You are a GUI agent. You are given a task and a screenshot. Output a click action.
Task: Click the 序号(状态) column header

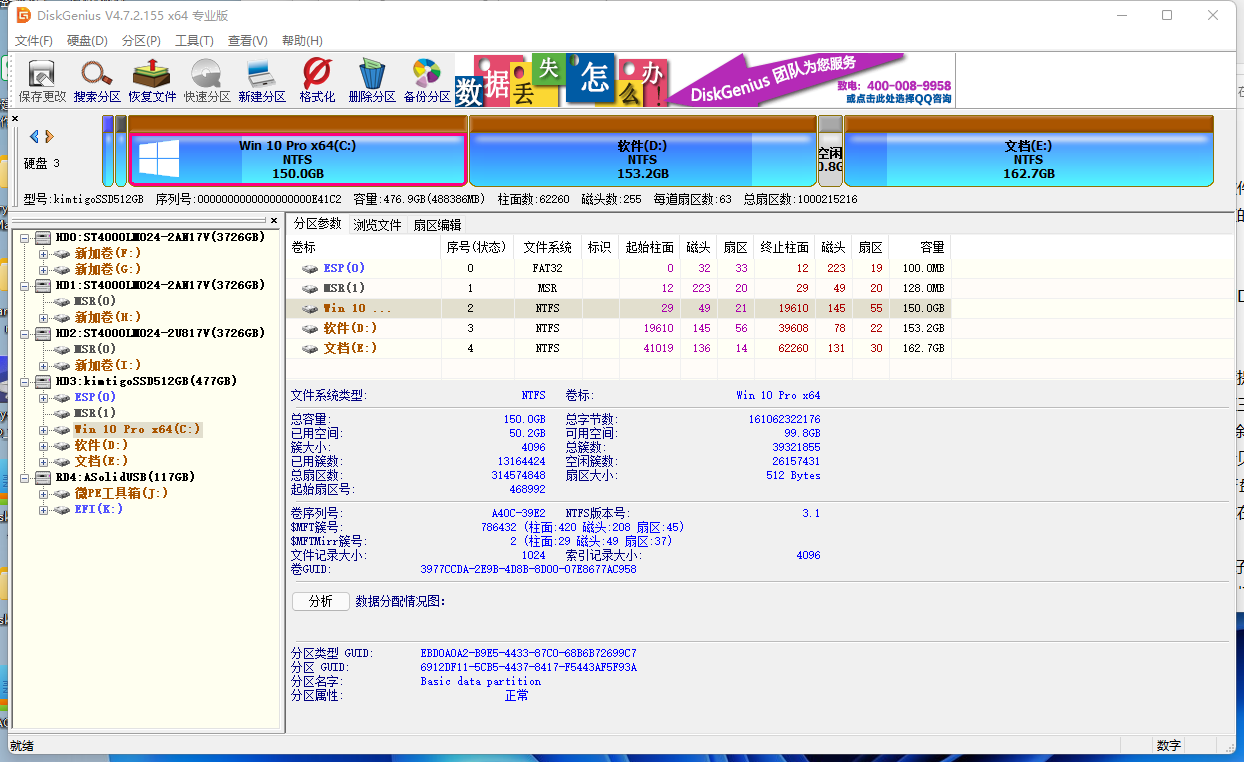477,247
